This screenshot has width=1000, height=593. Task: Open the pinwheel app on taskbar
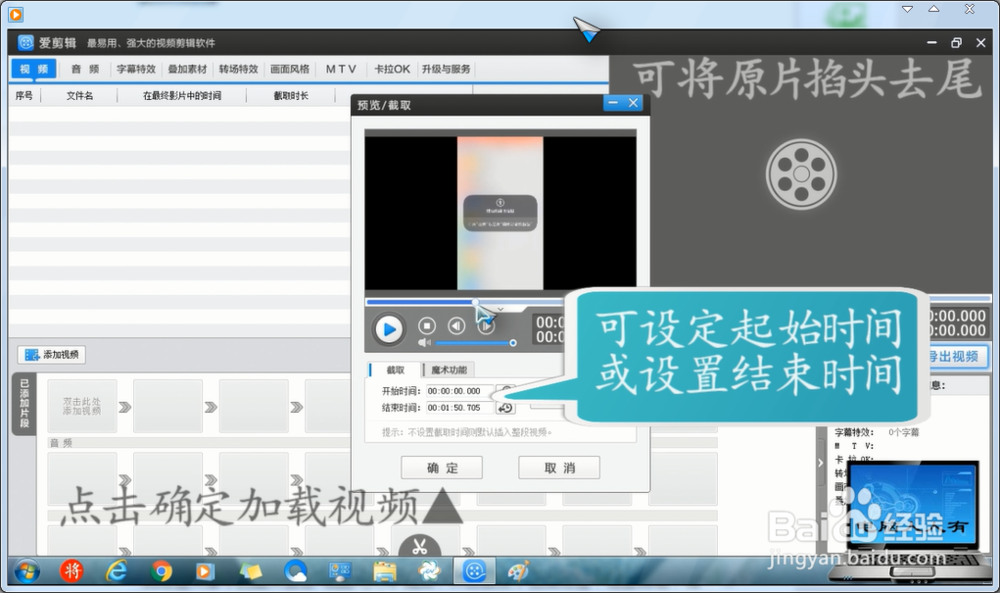tap(429, 571)
